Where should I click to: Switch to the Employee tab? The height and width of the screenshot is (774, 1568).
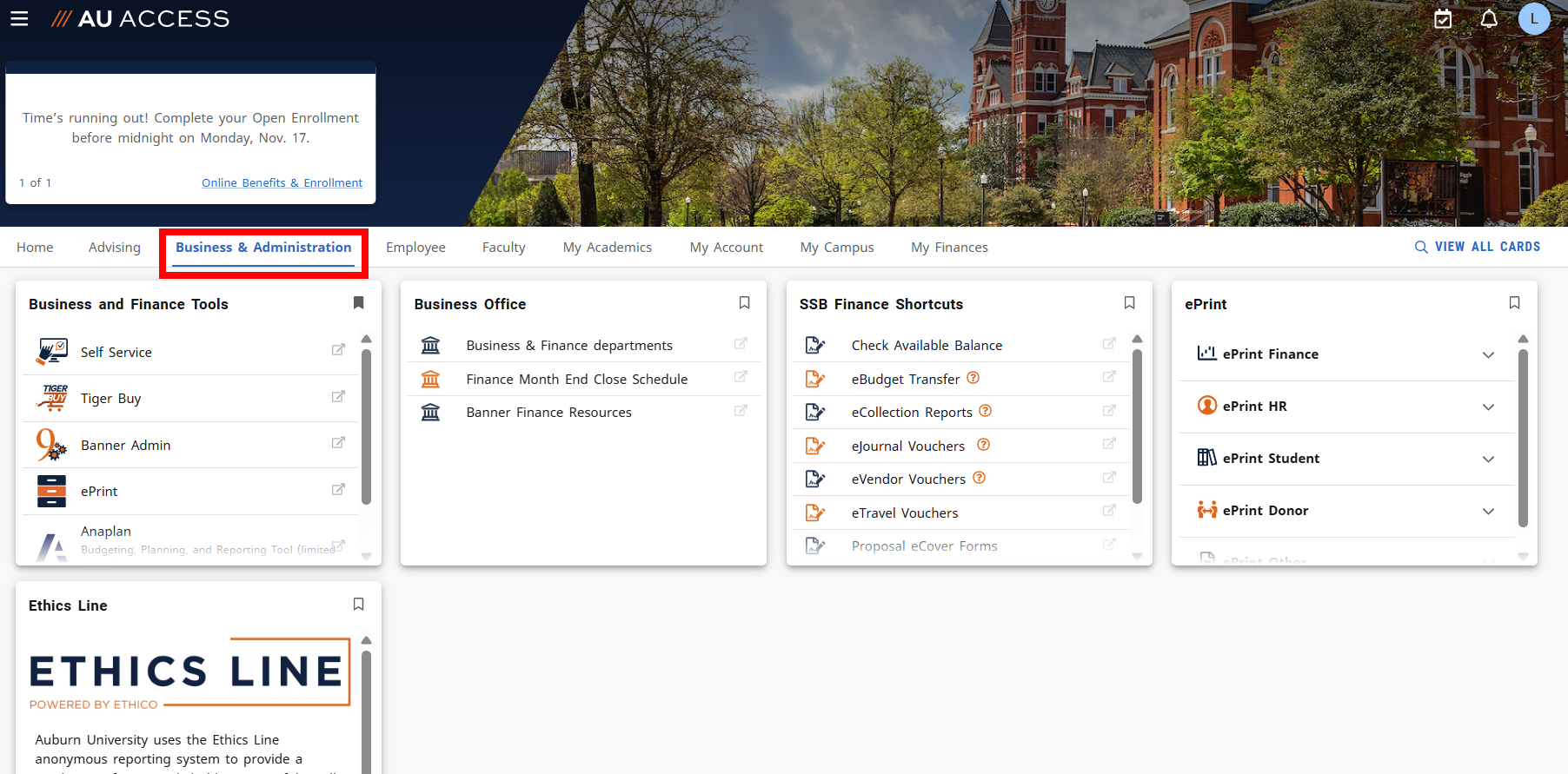(415, 248)
